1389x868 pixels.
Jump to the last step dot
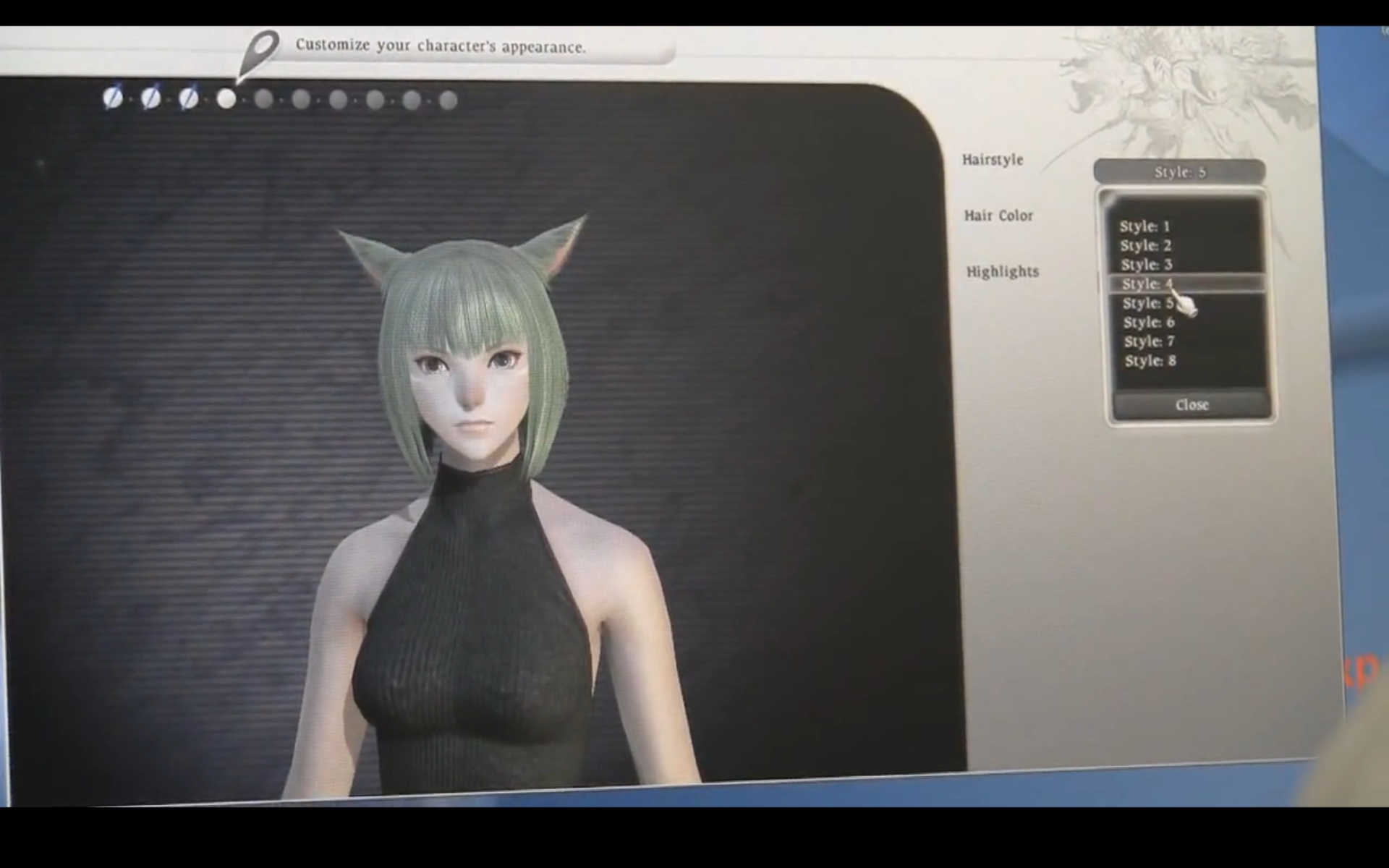[449, 101]
